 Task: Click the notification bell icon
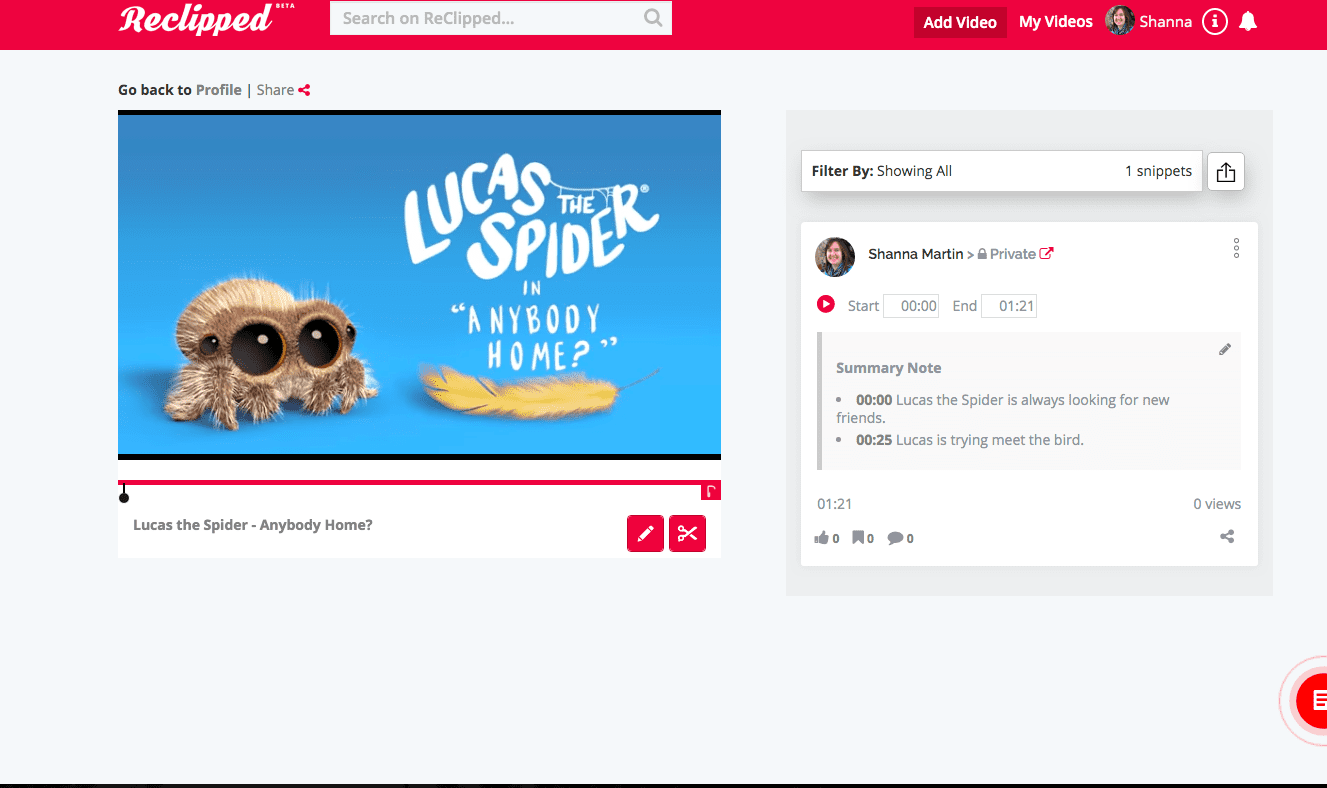1247,21
